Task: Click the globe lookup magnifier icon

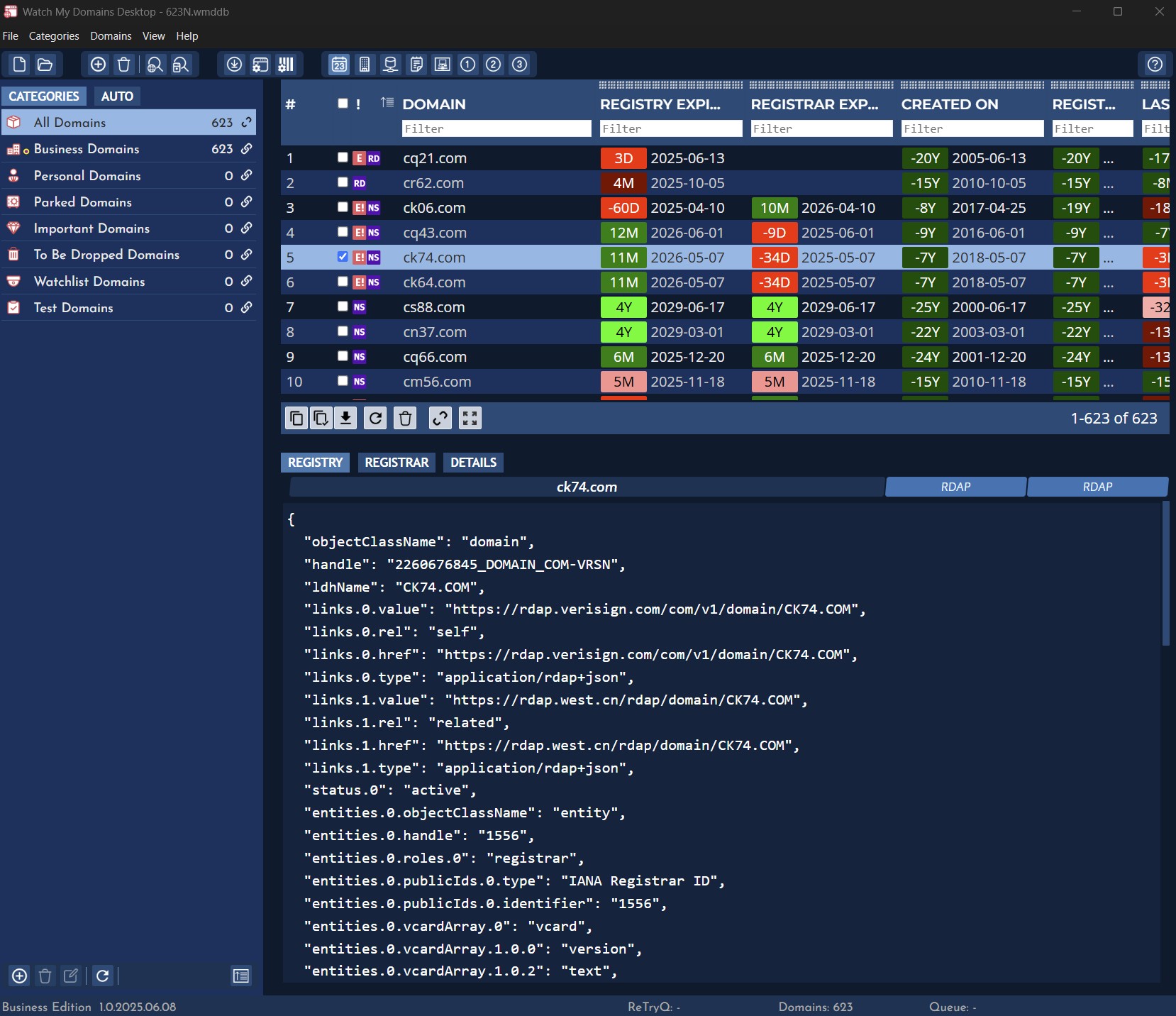Action: (x=155, y=65)
